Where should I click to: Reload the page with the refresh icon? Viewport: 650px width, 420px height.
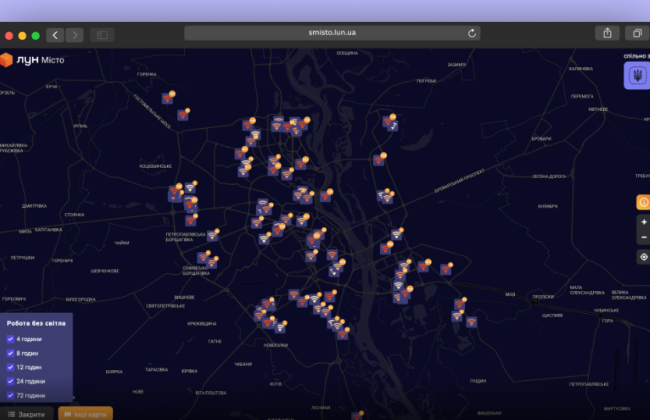point(472,33)
